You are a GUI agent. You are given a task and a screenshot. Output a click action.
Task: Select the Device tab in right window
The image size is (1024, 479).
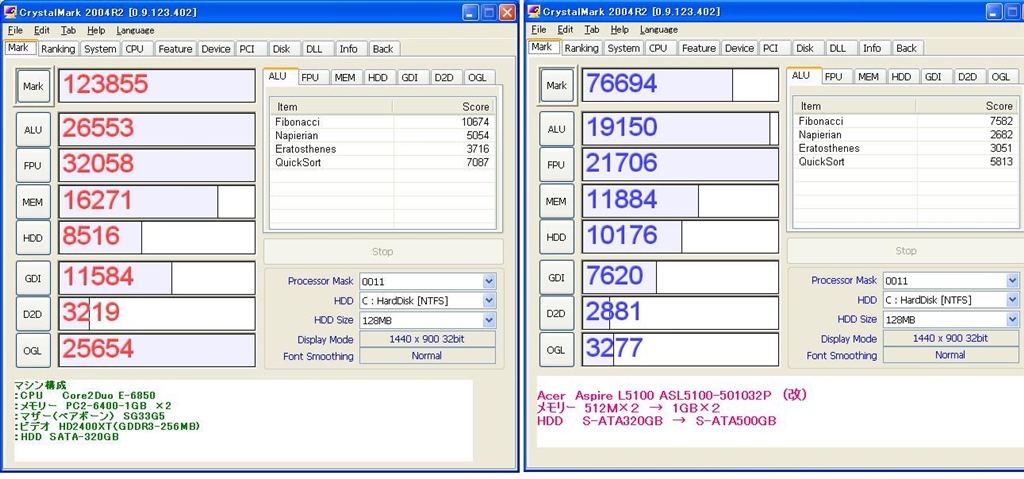pos(739,48)
